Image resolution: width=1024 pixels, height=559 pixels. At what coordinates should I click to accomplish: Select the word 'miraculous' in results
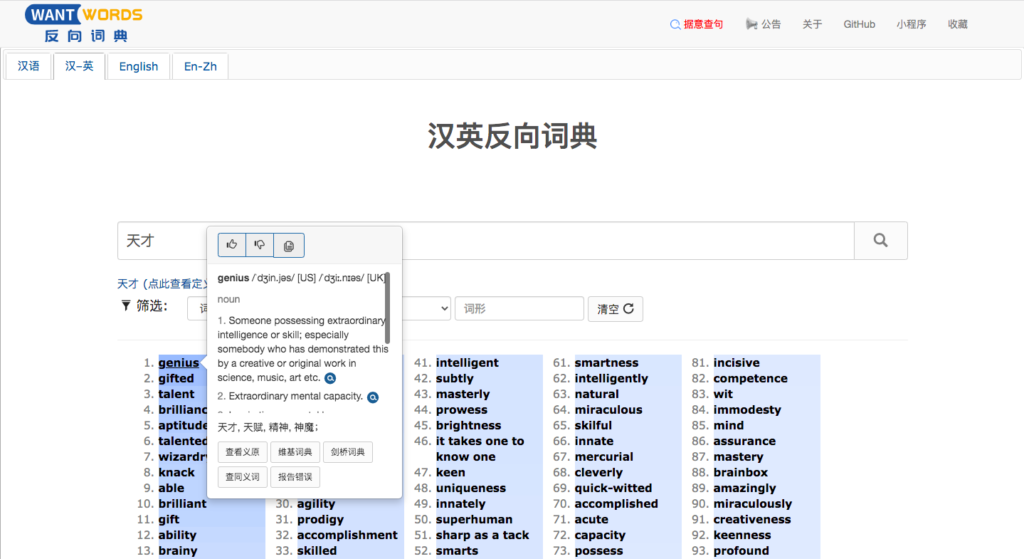tap(609, 409)
